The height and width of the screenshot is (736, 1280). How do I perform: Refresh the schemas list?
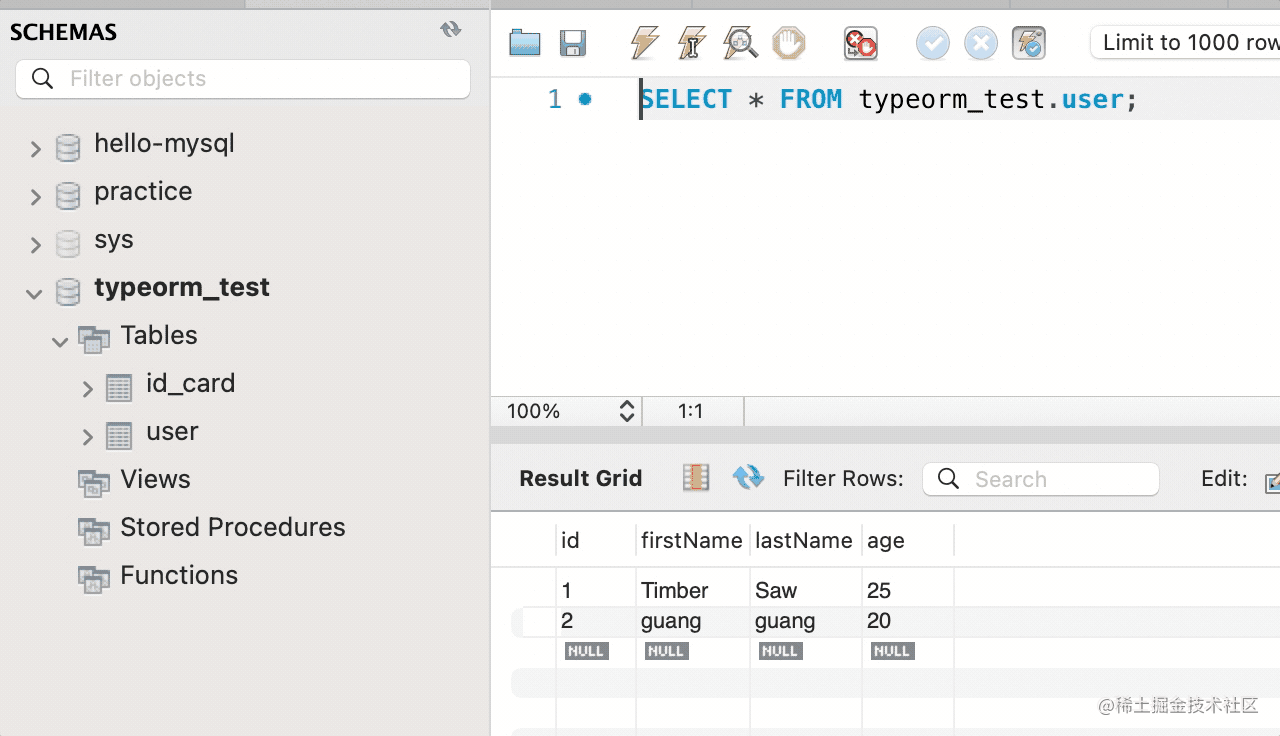point(451,30)
